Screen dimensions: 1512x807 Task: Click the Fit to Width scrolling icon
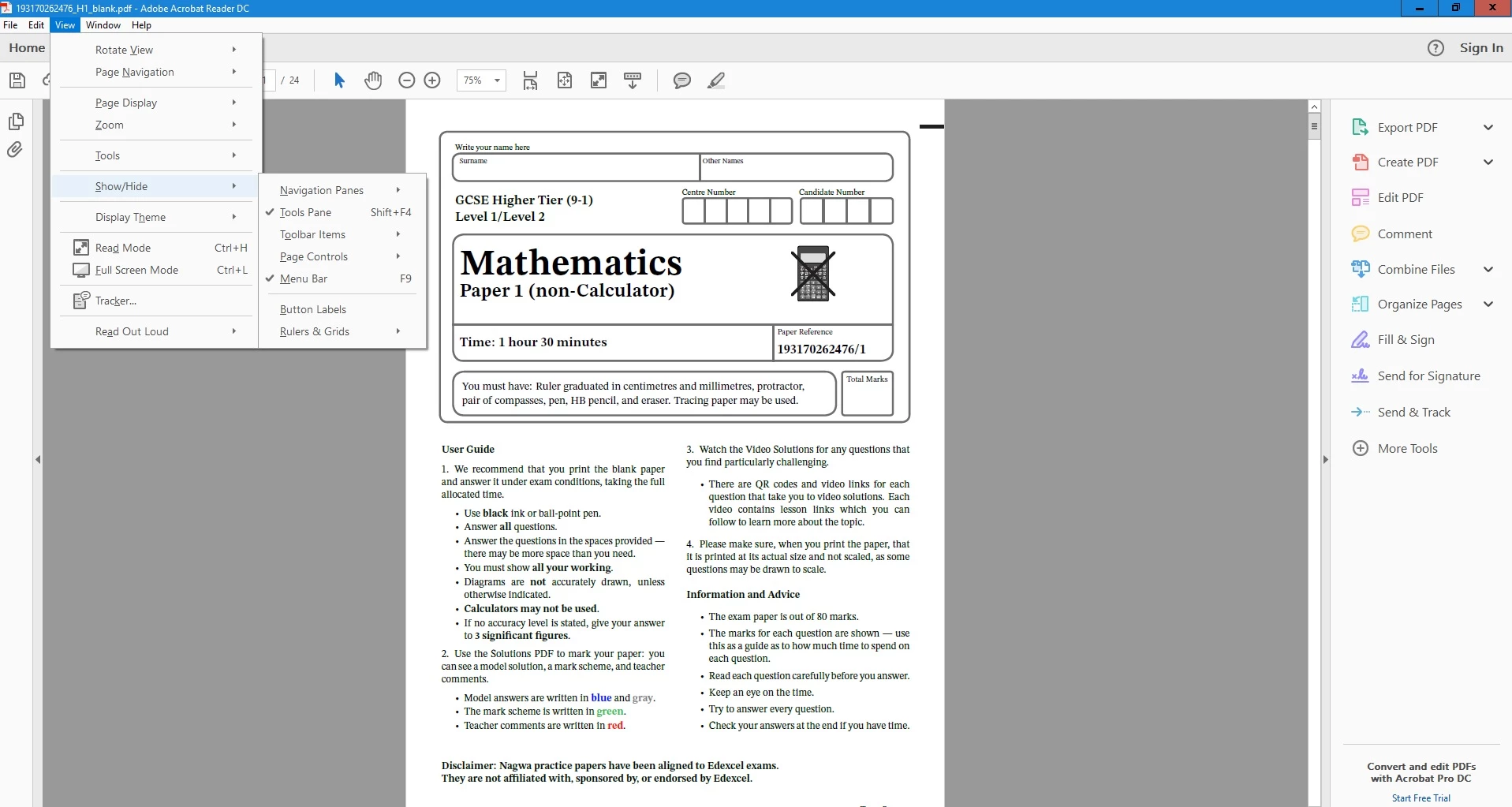click(x=531, y=80)
